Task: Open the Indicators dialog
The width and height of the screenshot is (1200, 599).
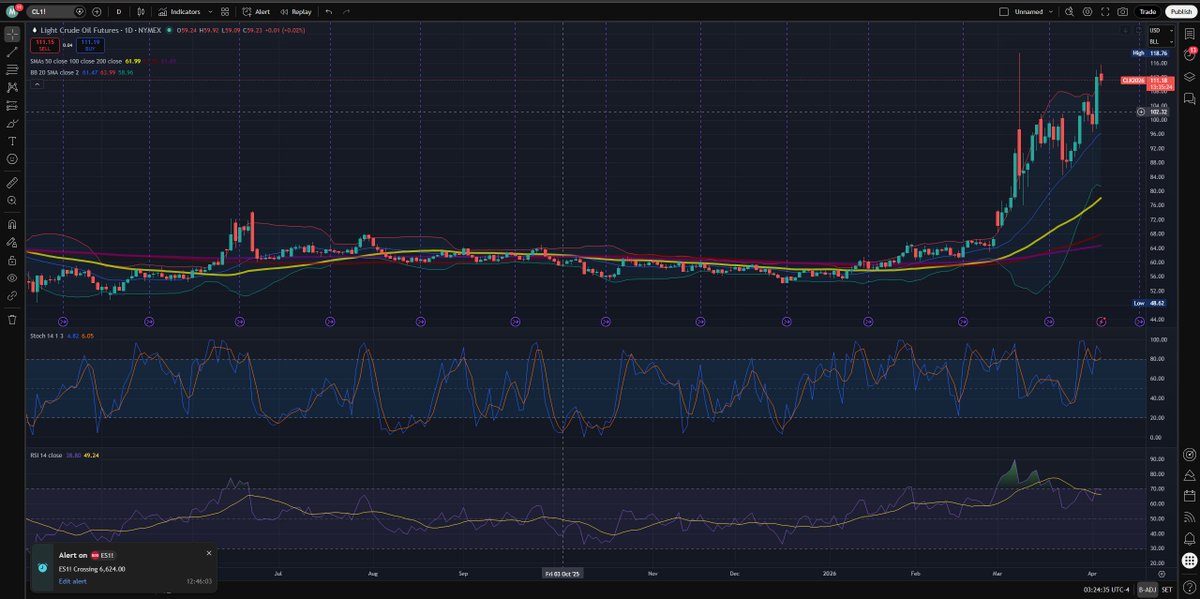Action: 179,12
